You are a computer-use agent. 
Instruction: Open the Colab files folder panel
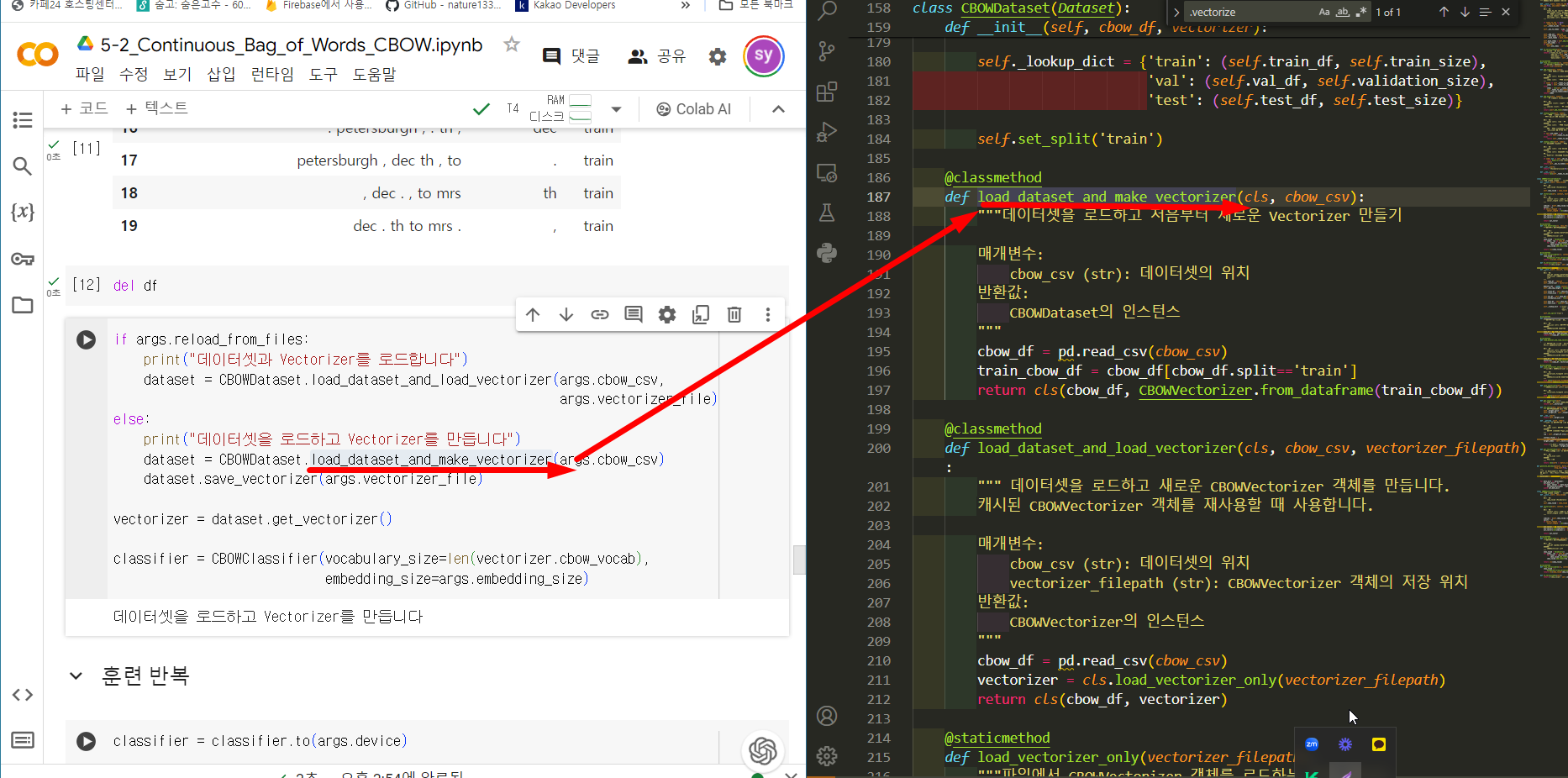[23, 305]
